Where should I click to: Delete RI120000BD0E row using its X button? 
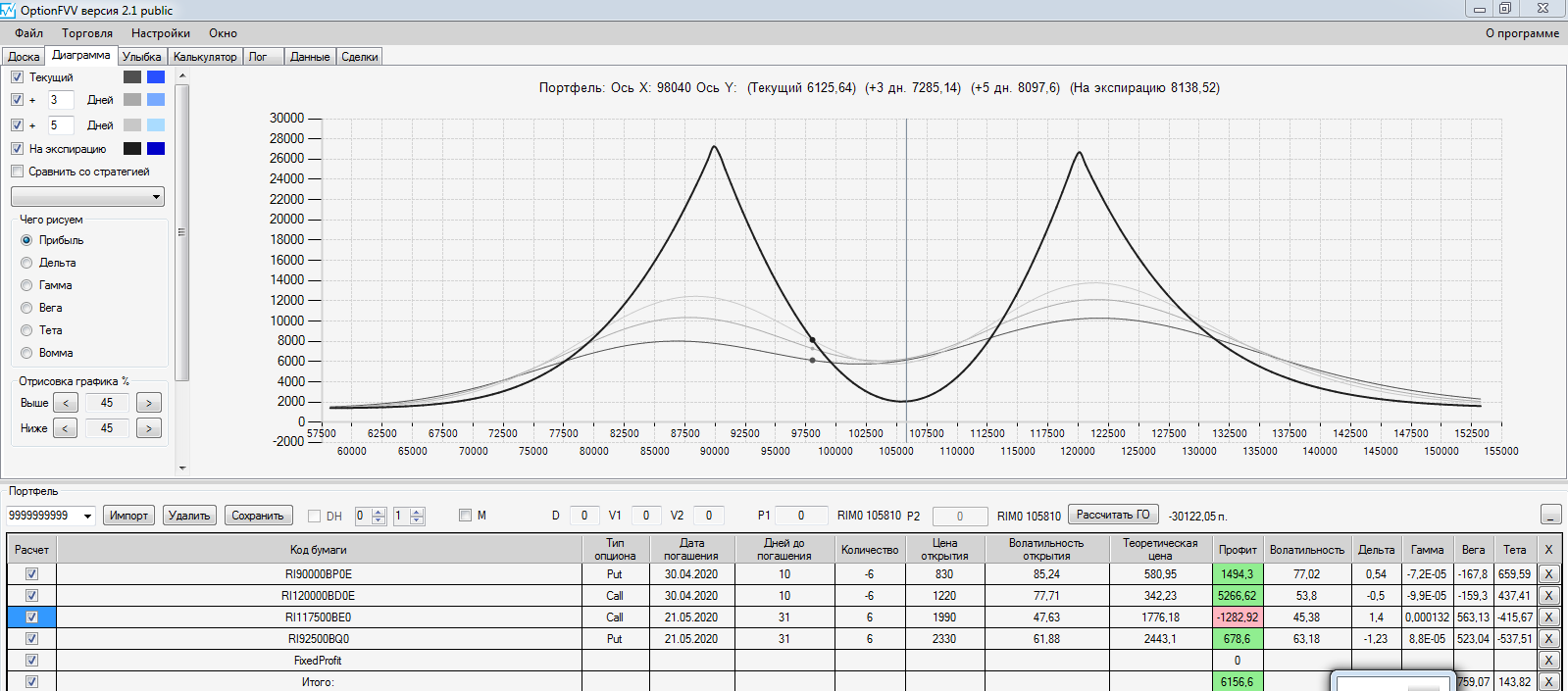[x=1548, y=596]
